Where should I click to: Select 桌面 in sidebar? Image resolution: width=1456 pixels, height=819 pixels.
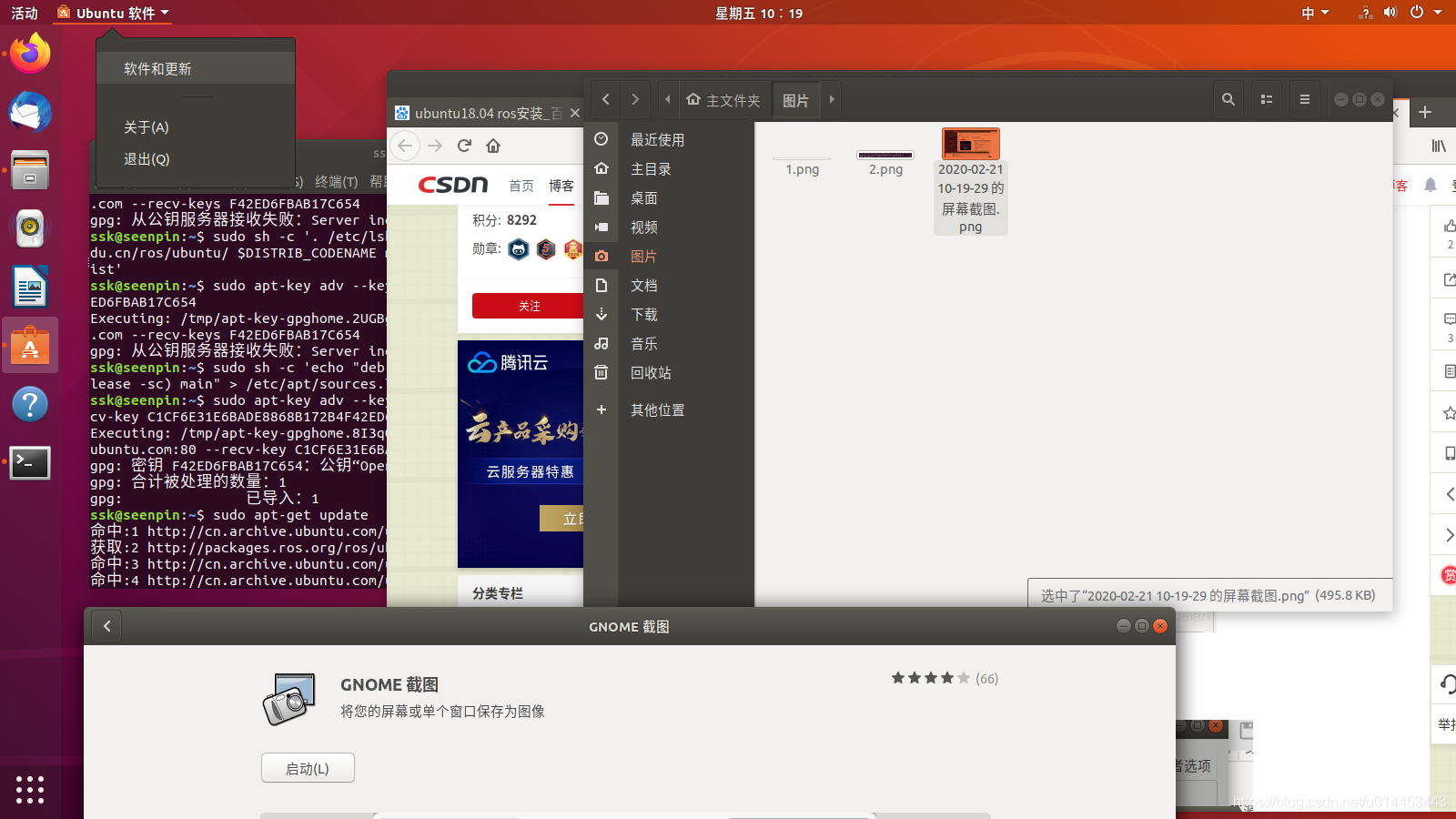(669, 198)
